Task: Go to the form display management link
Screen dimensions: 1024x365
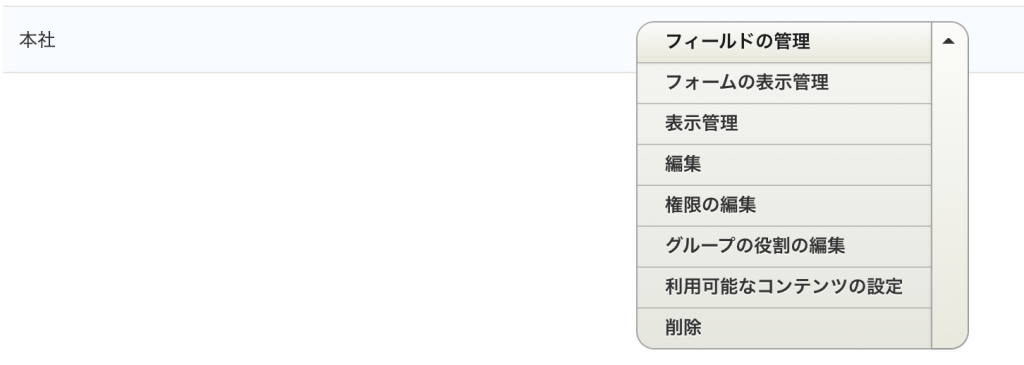Action: pos(746,83)
